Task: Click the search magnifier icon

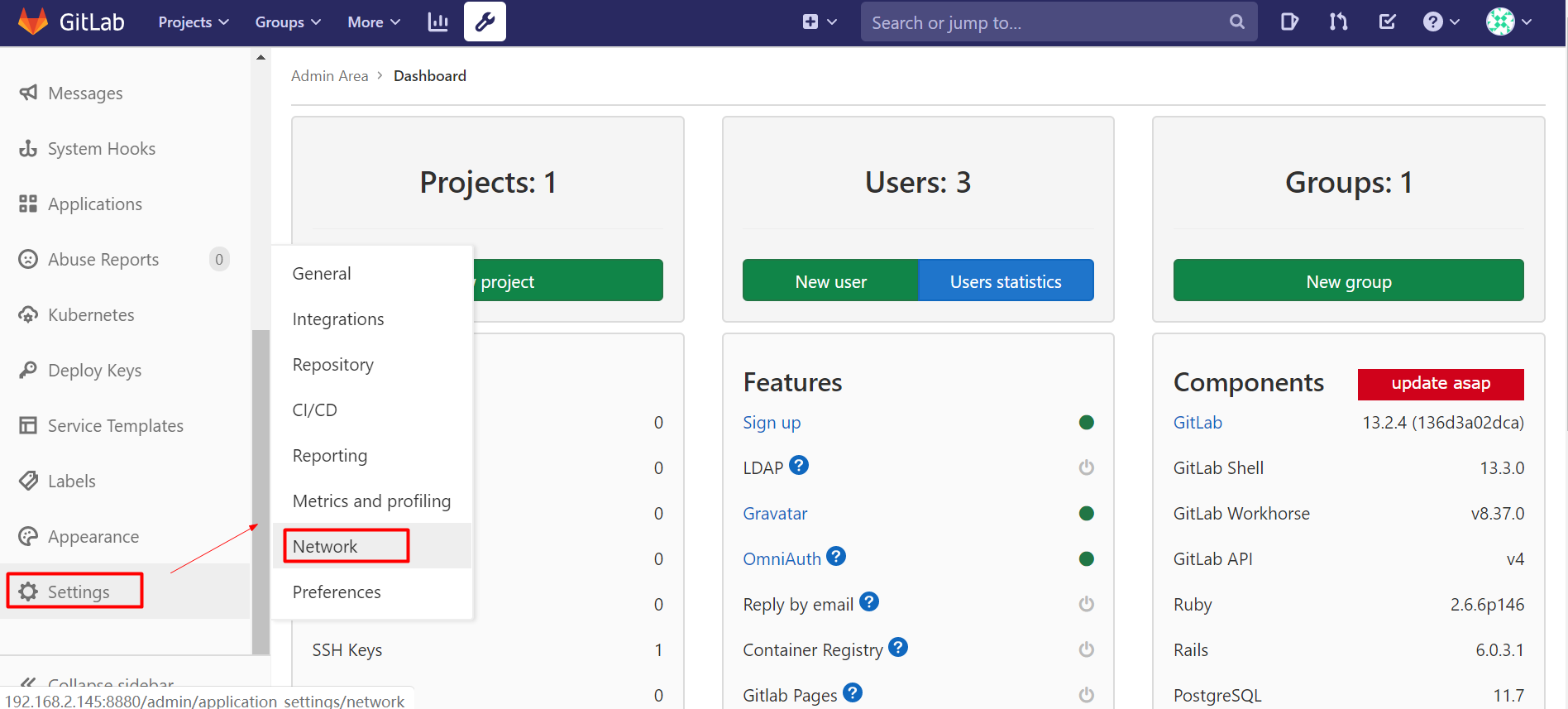Action: click(x=1236, y=22)
